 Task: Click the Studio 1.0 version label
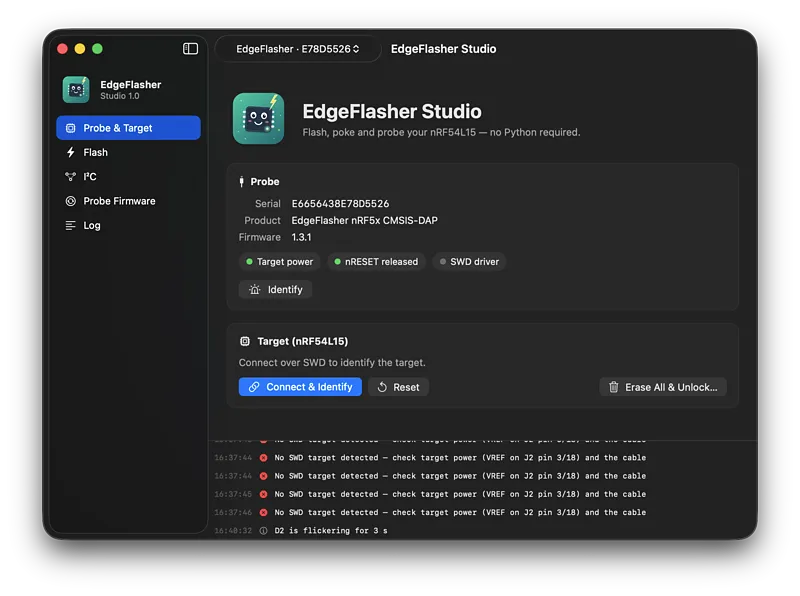pyautogui.click(x=119, y=96)
